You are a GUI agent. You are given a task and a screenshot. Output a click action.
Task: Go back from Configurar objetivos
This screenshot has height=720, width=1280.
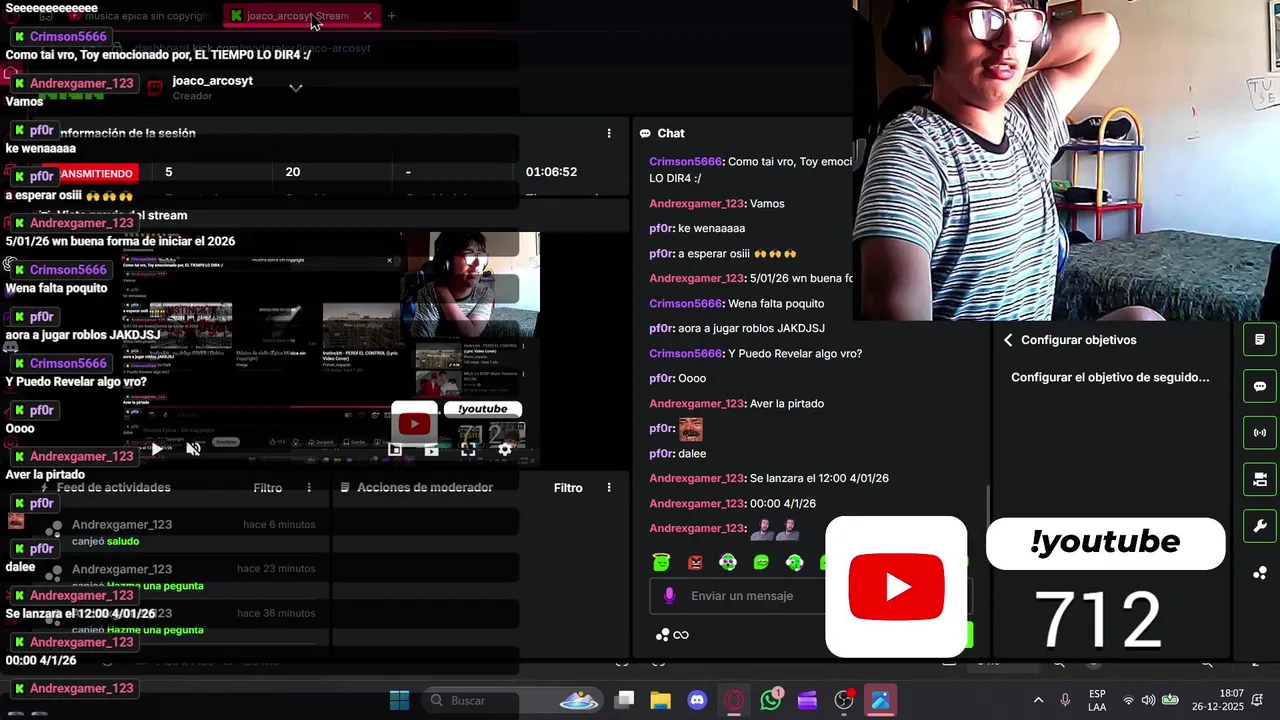pyautogui.click(x=1008, y=340)
